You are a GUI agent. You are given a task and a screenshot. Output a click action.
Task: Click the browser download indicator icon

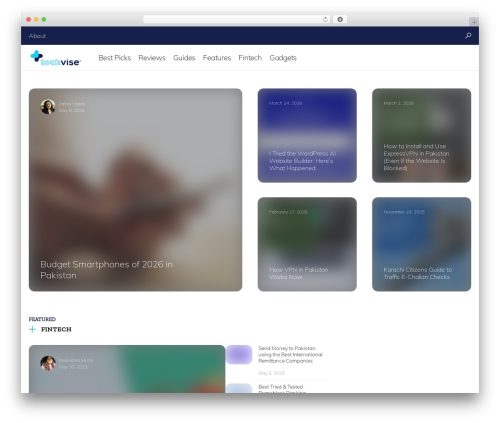pos(340,19)
